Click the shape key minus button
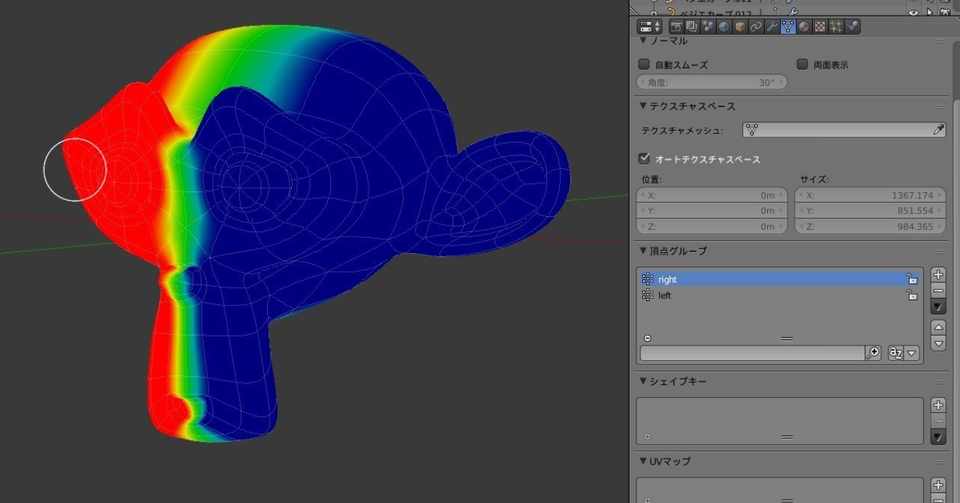 938,421
